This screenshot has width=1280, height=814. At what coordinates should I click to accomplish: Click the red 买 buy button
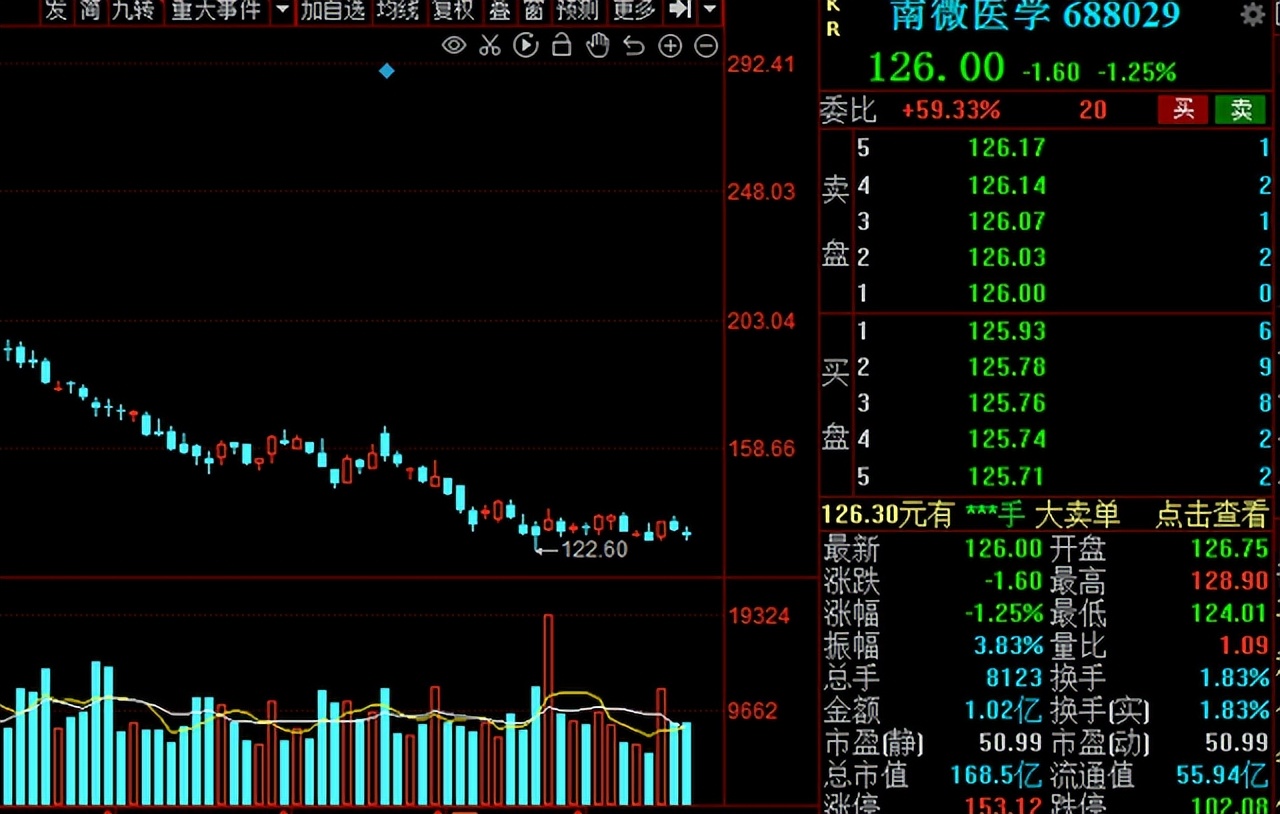(1183, 110)
